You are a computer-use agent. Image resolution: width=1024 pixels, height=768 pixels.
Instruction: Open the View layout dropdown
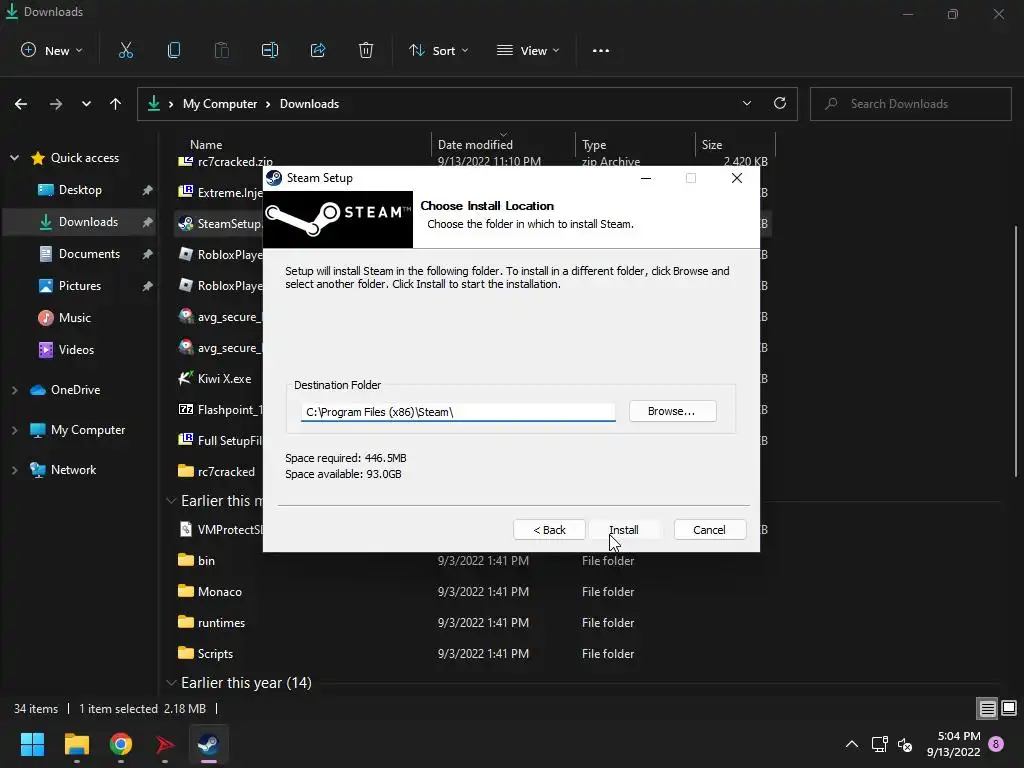[x=528, y=50]
